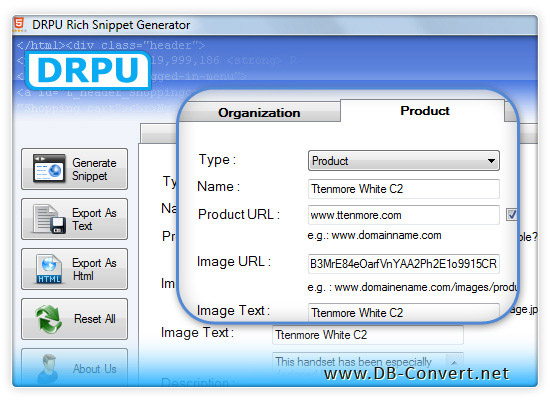Click the Product URL input field

[404, 215]
